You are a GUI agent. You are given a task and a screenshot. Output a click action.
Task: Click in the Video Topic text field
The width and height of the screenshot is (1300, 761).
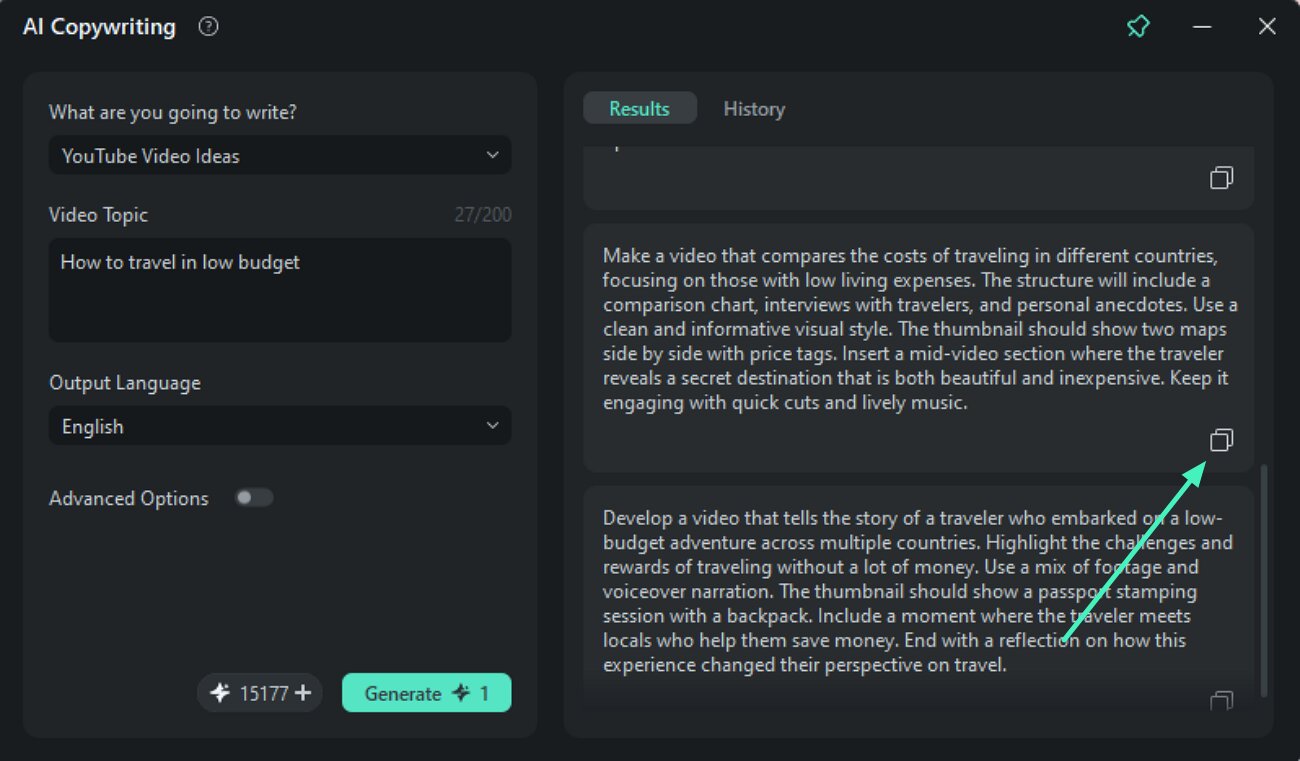[280, 290]
